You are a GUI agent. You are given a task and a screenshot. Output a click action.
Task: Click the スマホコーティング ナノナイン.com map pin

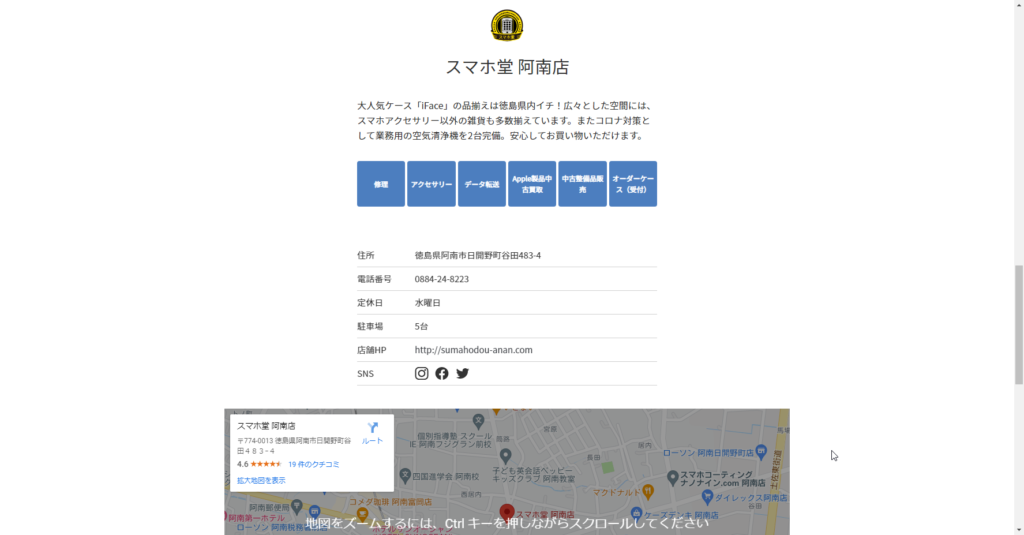[x=673, y=478]
